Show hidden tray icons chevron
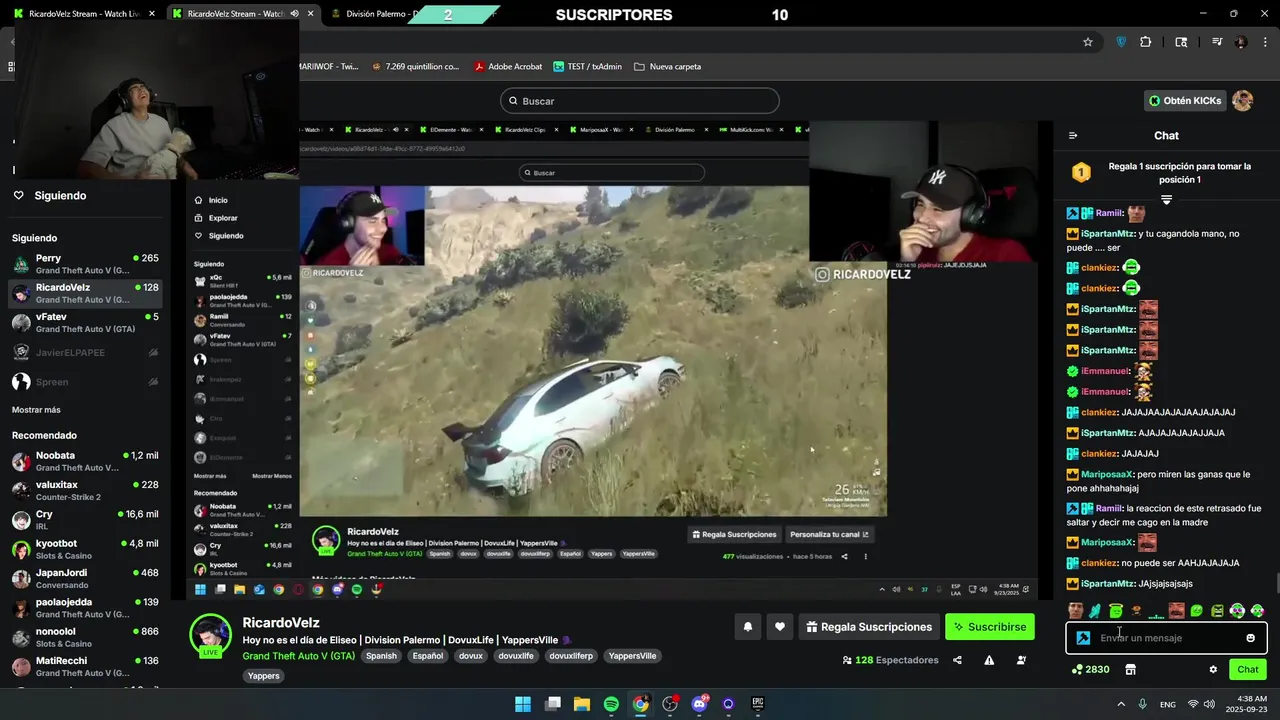This screenshot has height=720, width=1280. coord(1119,704)
